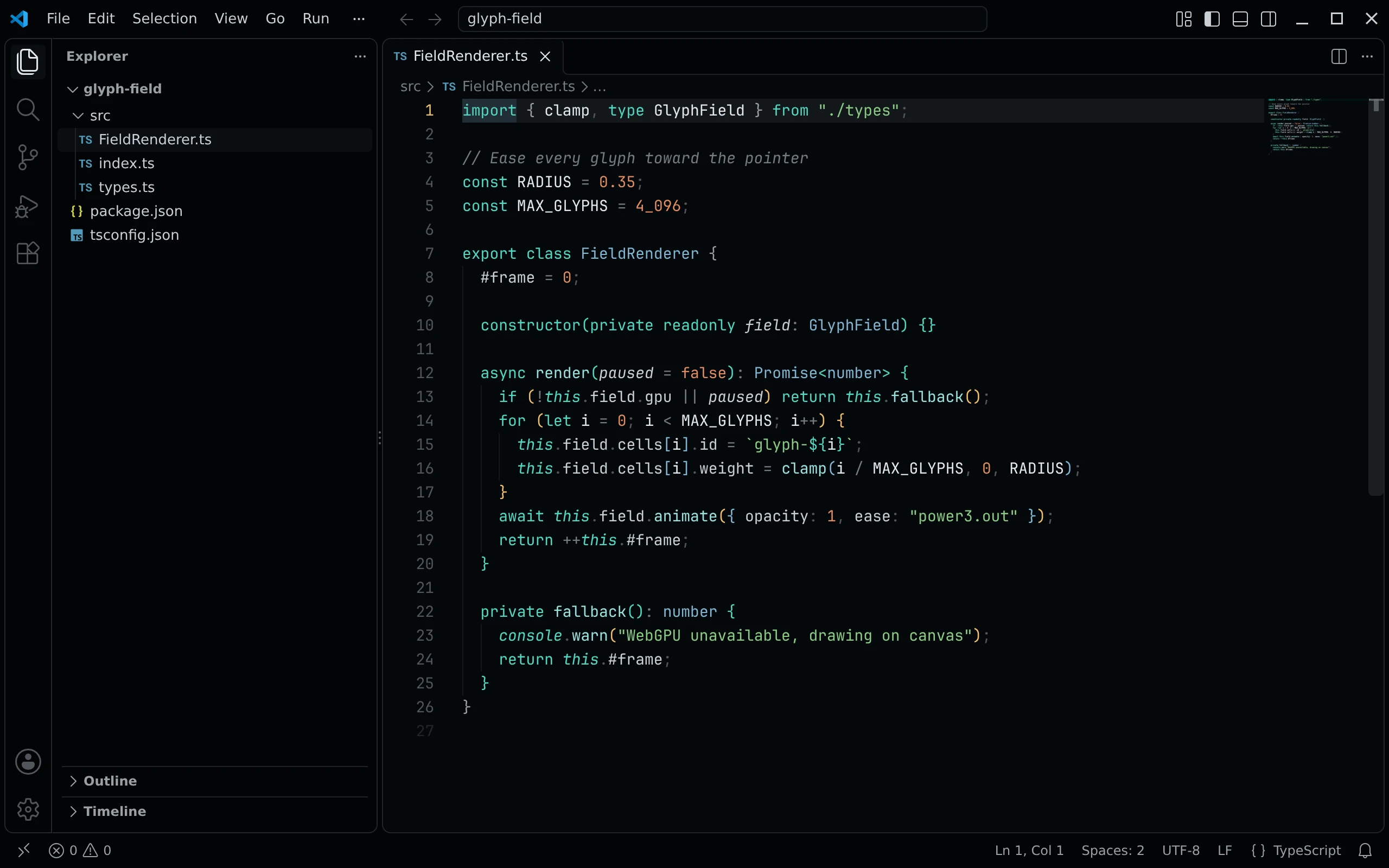Screen dimensions: 1389x868
Task: Open the Accounts icon in activity bar
Action: [x=28, y=762]
